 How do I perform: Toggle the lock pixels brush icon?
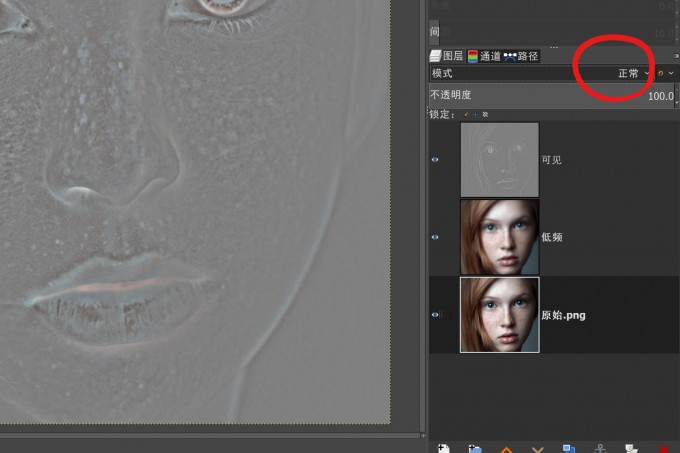click(x=466, y=114)
